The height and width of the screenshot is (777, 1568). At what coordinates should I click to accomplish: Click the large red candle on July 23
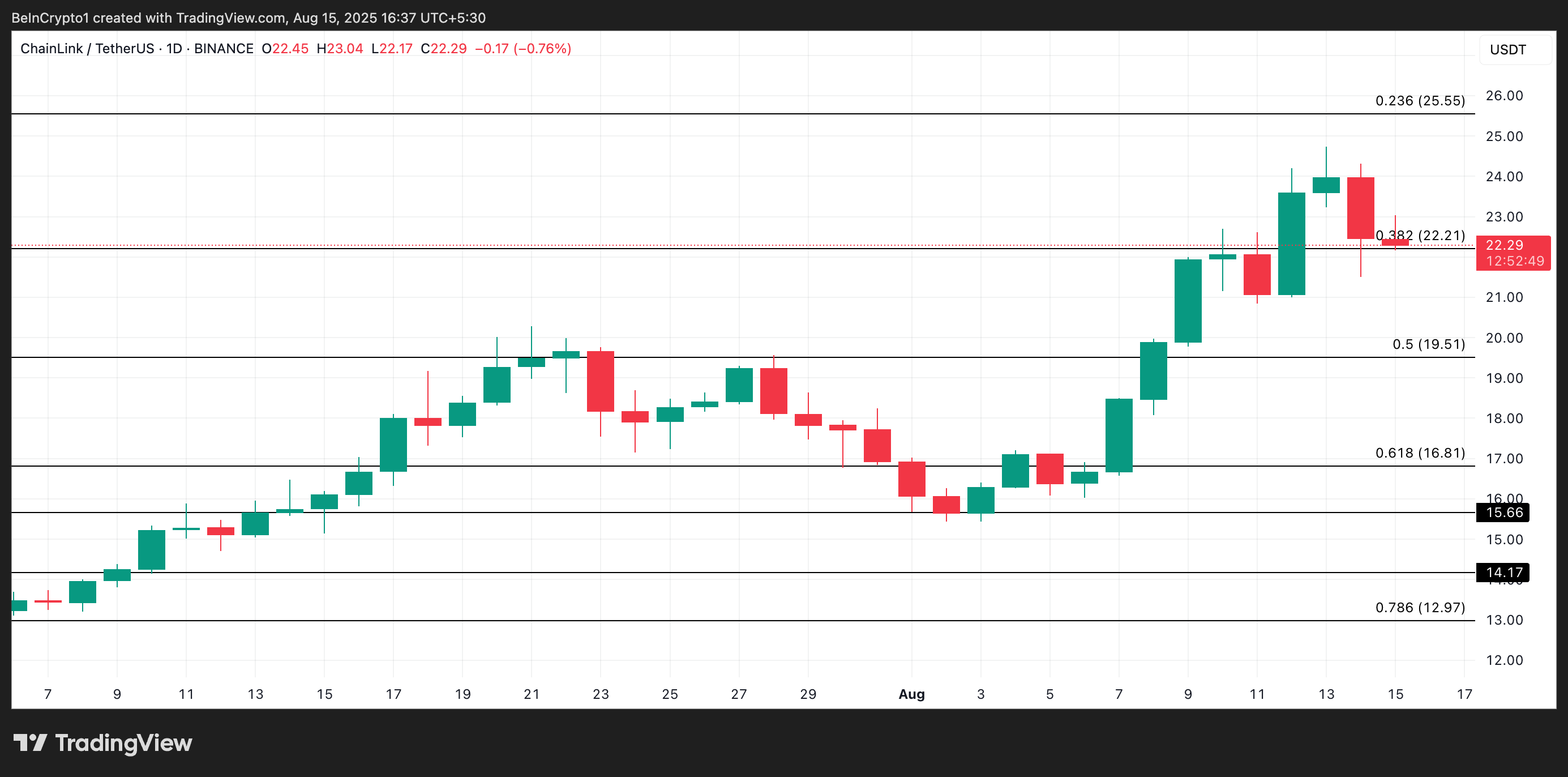click(600, 381)
